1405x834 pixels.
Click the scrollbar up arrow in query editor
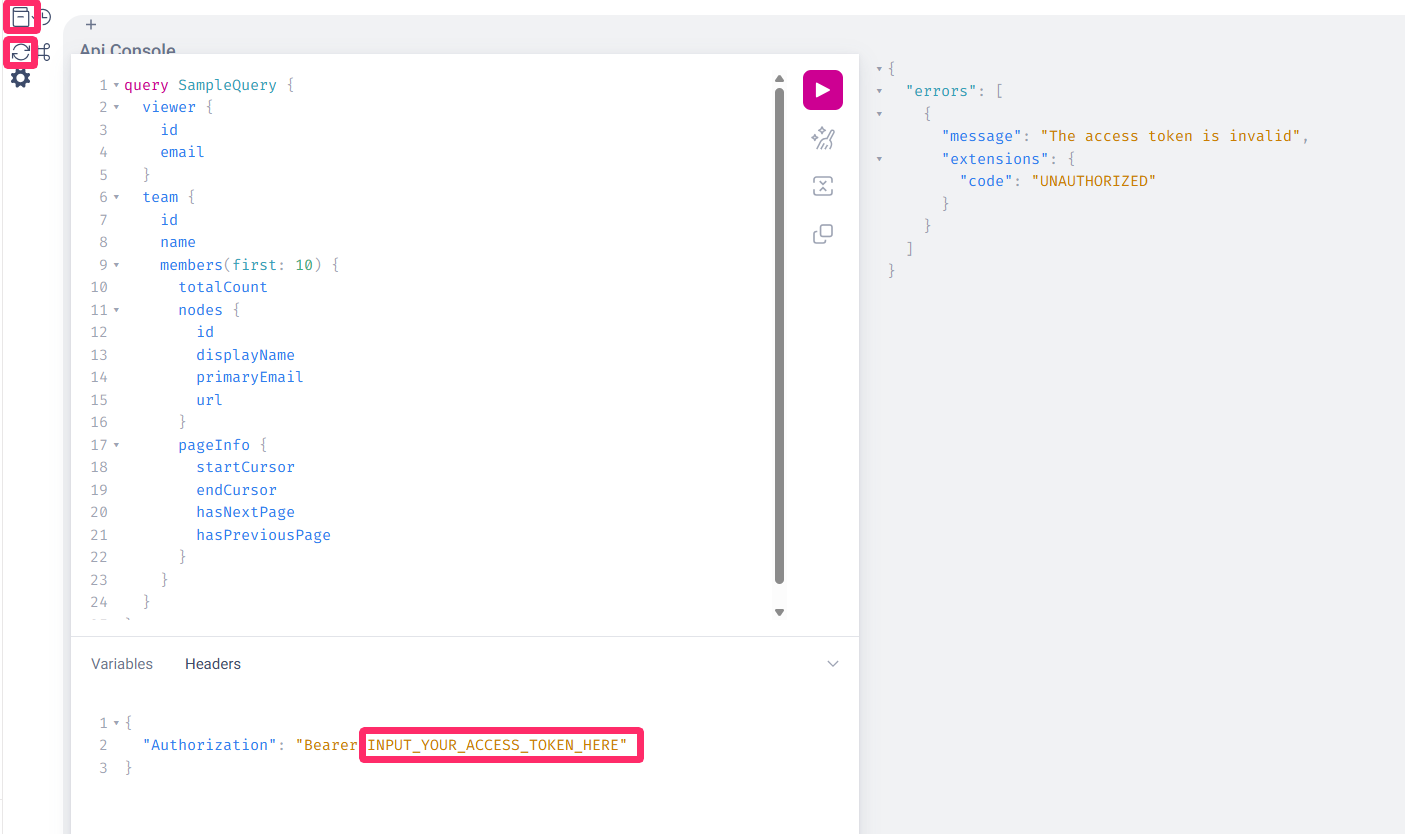coord(780,78)
